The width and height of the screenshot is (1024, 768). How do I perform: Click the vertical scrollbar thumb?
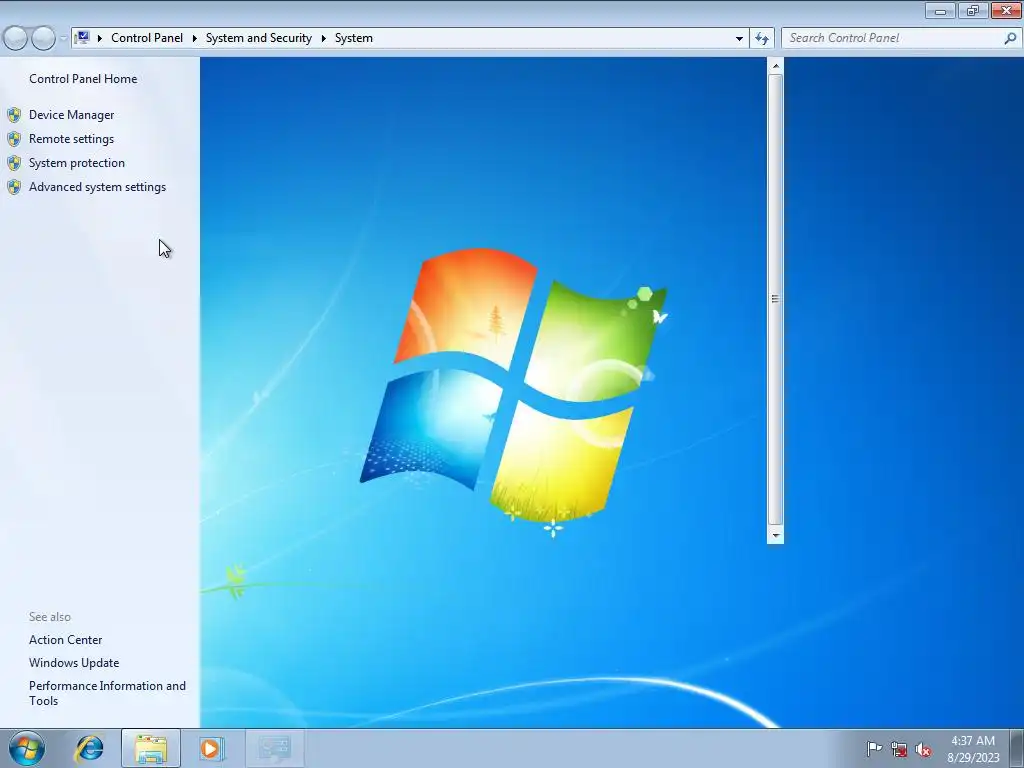pyautogui.click(x=775, y=299)
